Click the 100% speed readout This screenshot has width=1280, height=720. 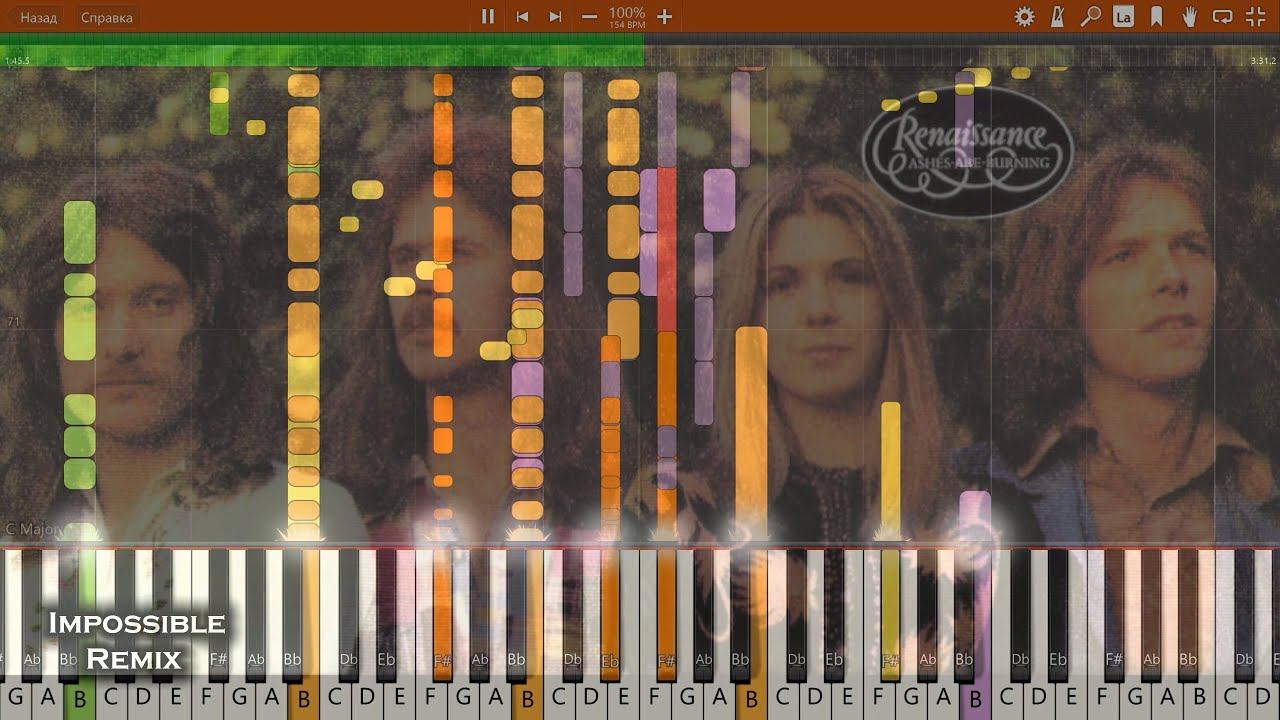(627, 13)
